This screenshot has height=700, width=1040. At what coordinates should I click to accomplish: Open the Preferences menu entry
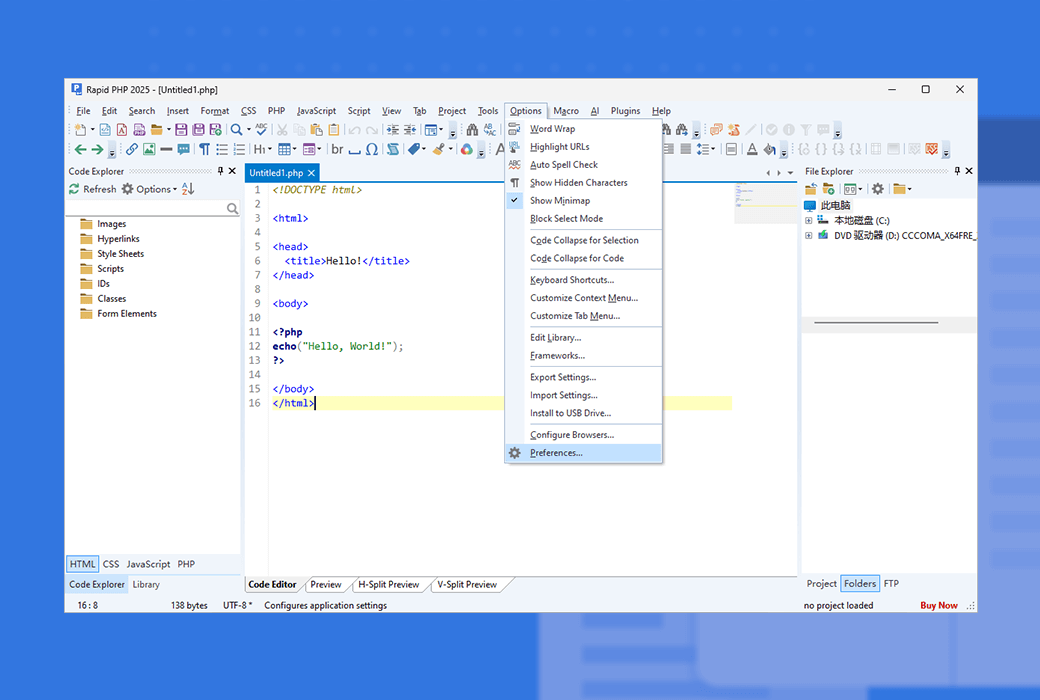pos(584,453)
